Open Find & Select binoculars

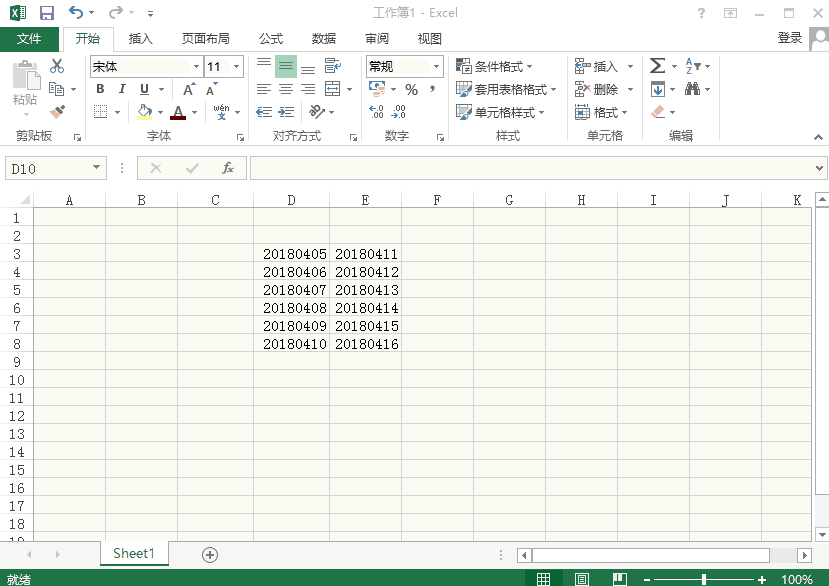click(692, 89)
